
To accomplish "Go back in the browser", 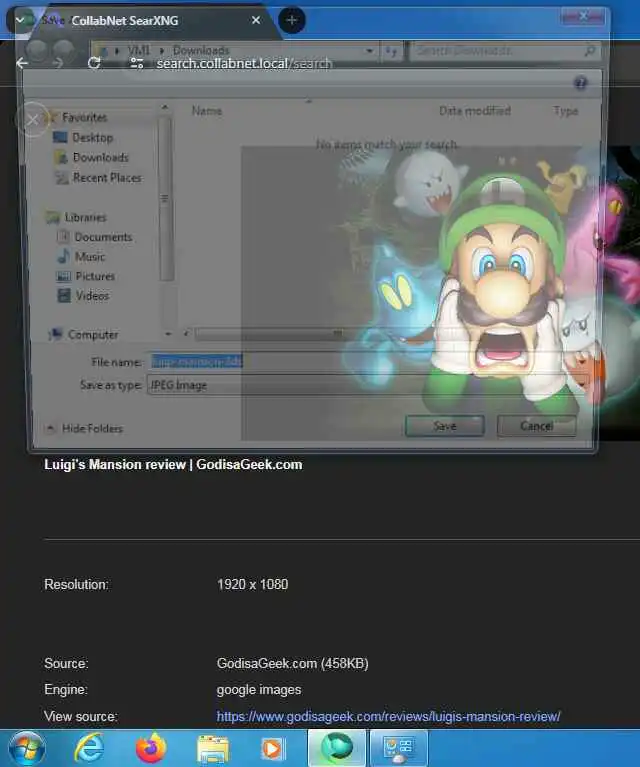I will click(22, 63).
